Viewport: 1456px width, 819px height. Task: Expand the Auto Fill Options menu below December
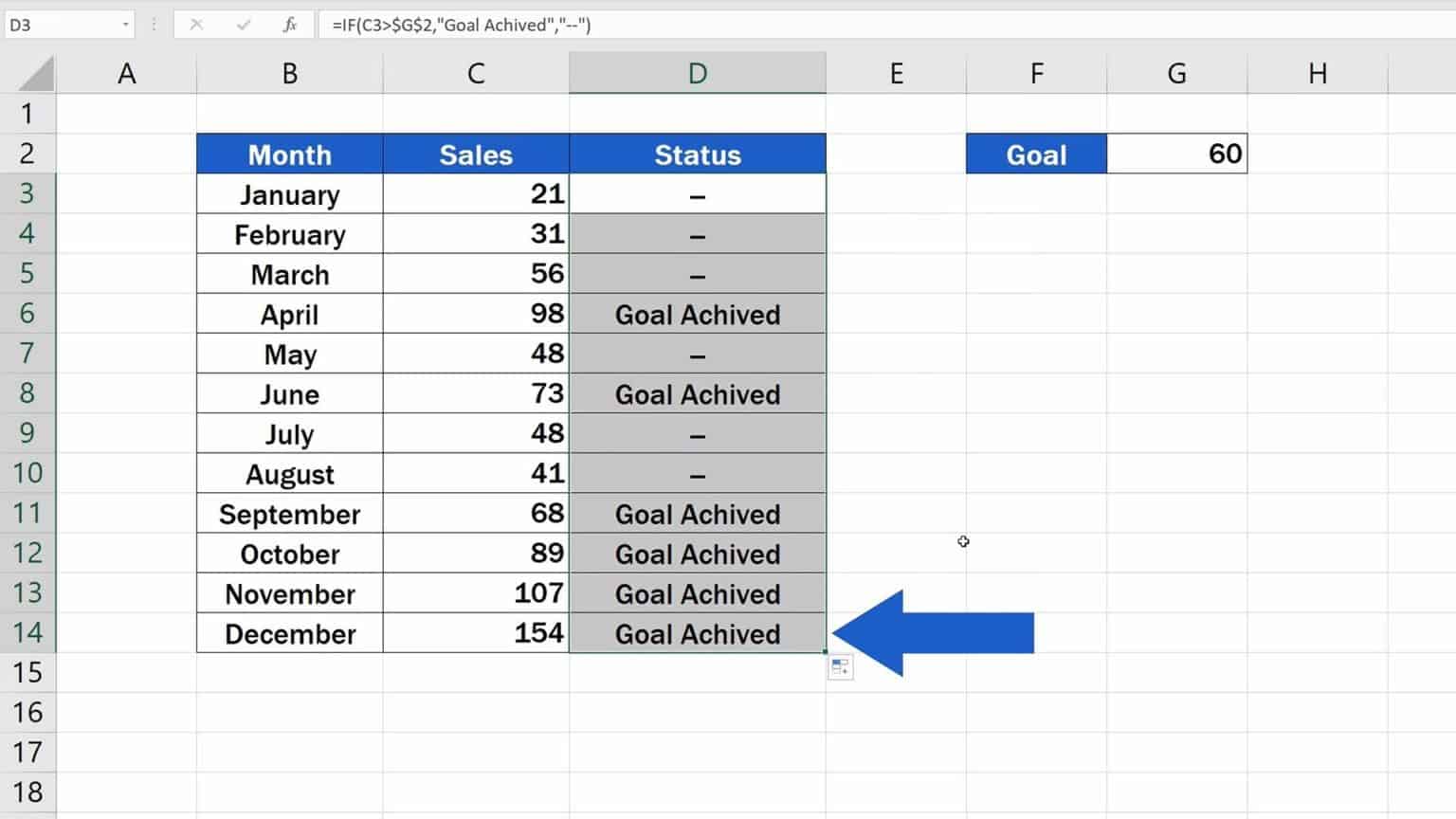click(x=838, y=666)
